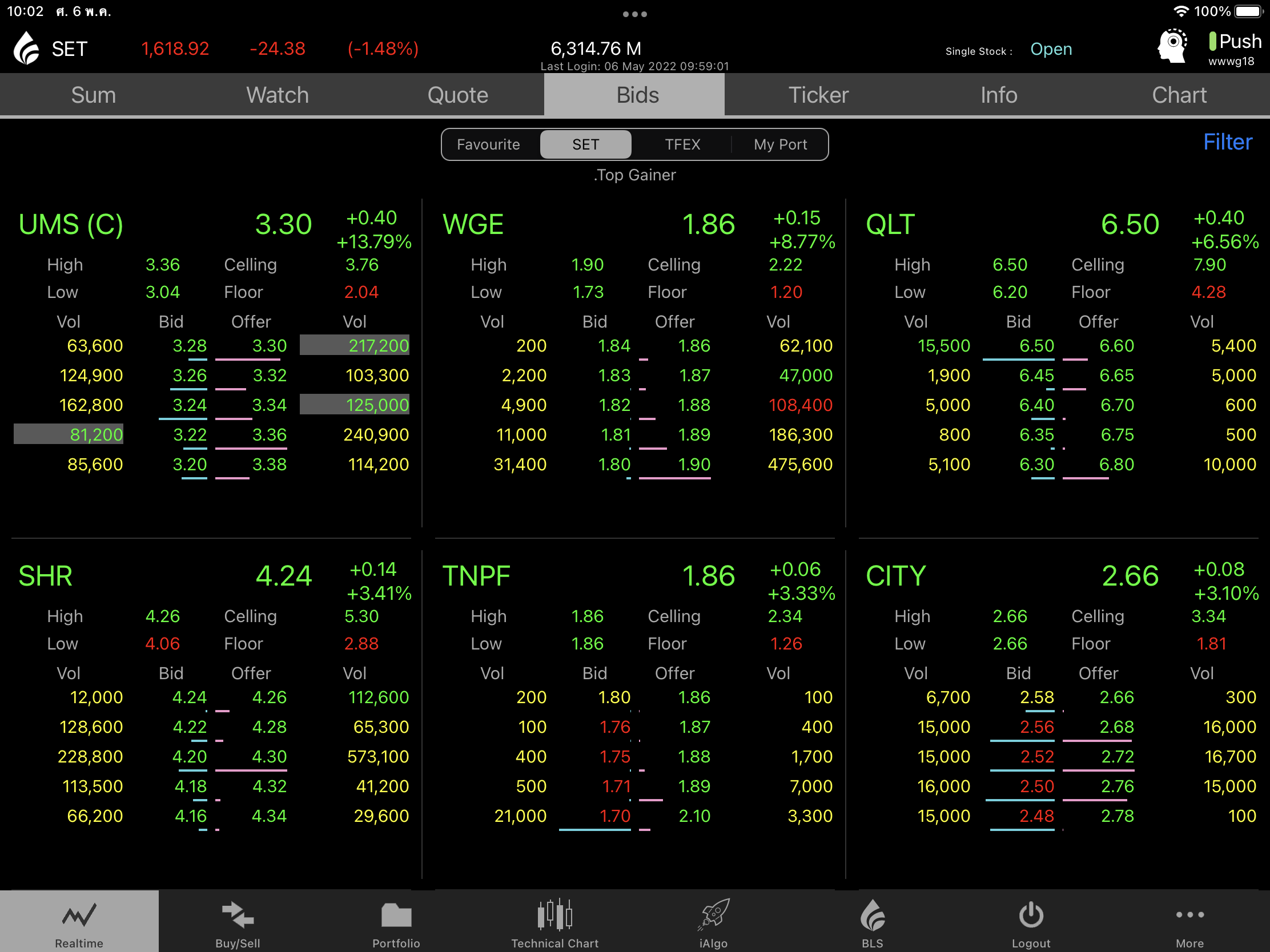
Task: Select the Favourite segment
Action: pos(489,144)
